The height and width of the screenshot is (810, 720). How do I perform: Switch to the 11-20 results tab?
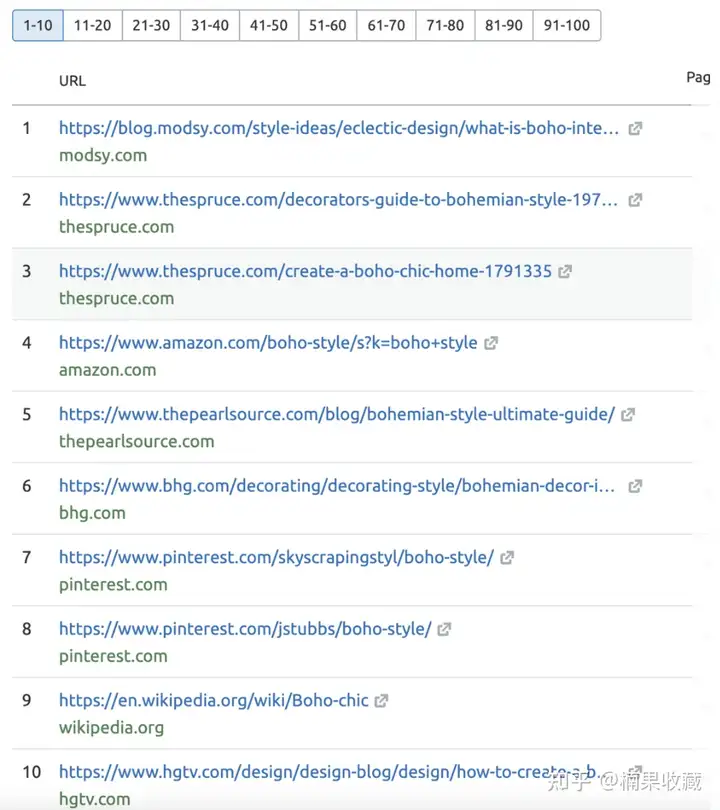92,25
